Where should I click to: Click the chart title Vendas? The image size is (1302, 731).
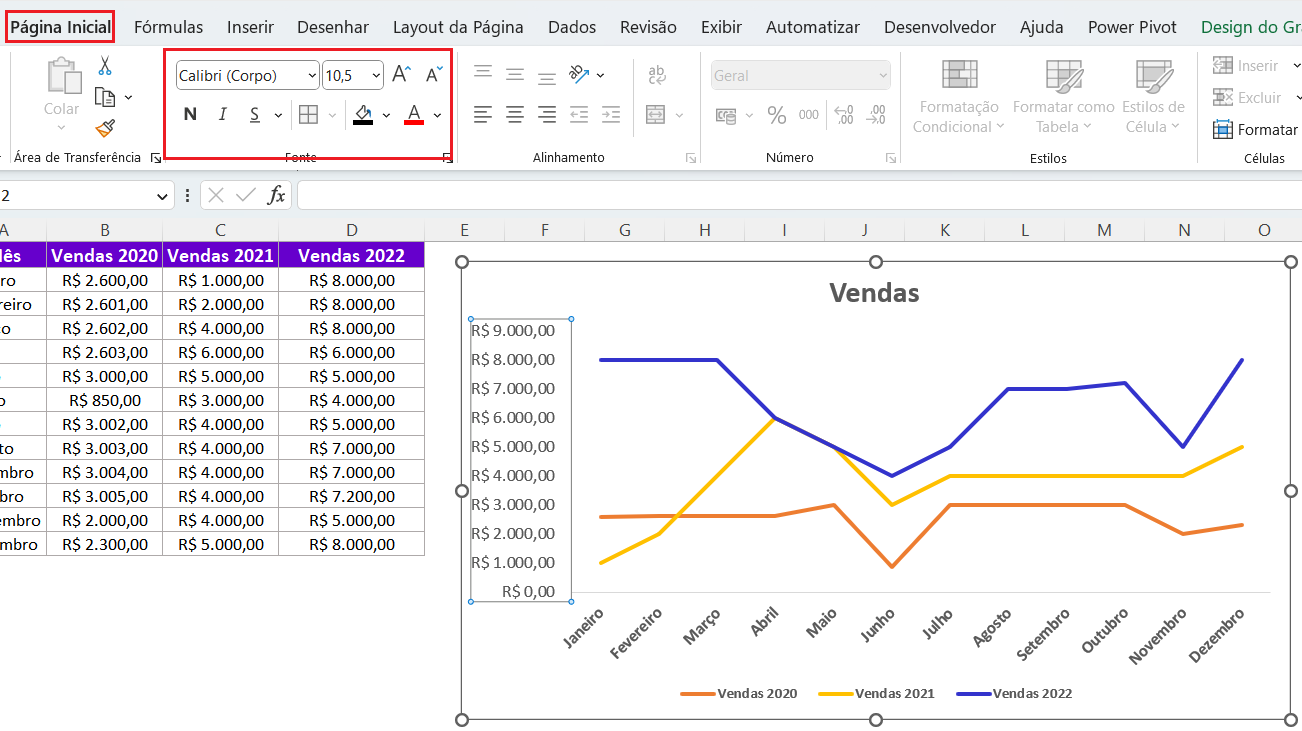point(874,293)
